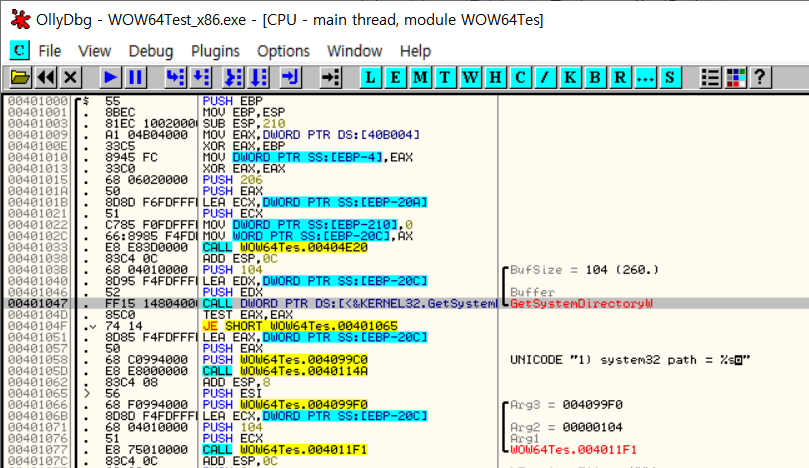Click CALL WOW64Tes.004011F1 instruction

point(285,450)
